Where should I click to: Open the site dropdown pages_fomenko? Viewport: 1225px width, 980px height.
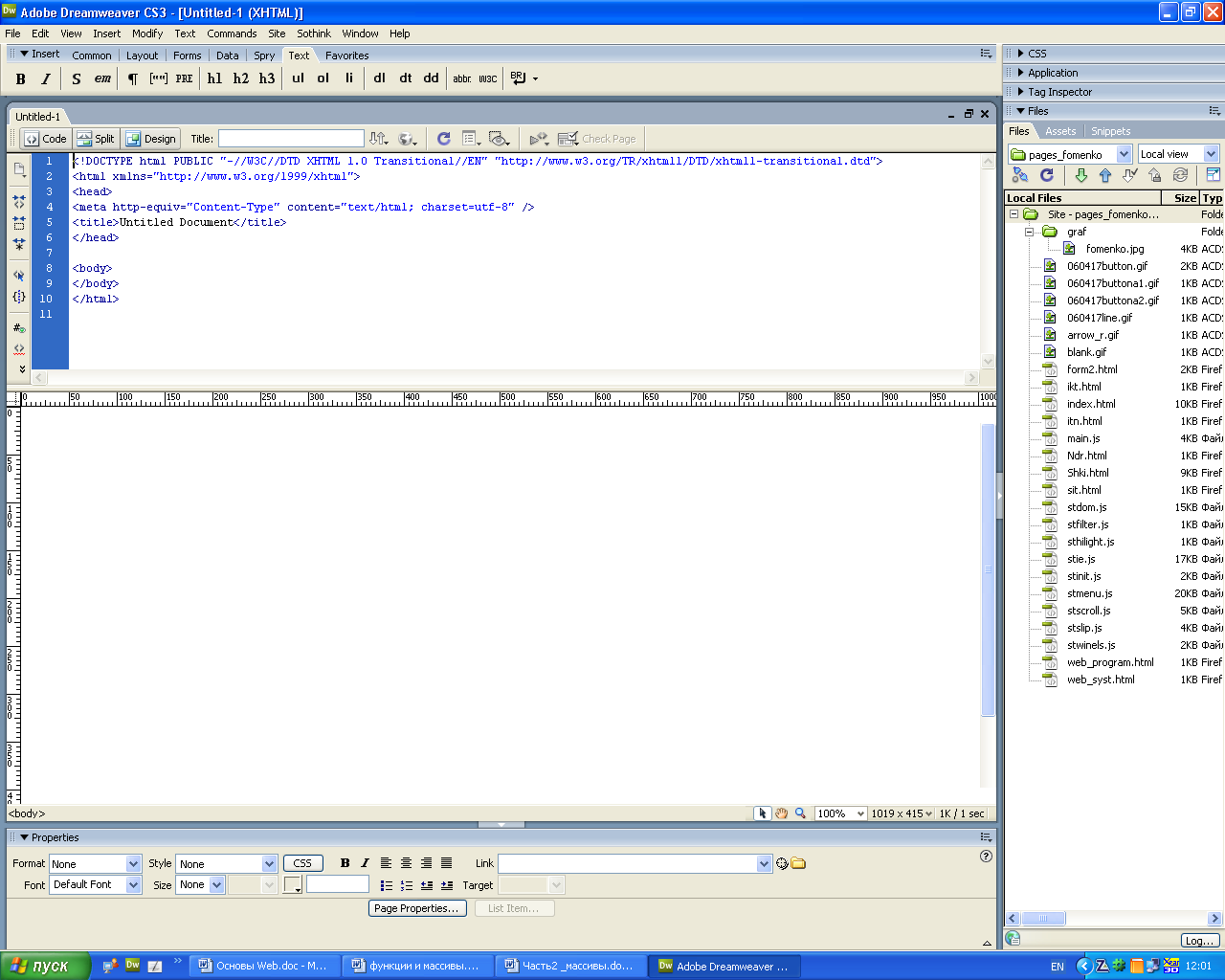pos(1071,154)
